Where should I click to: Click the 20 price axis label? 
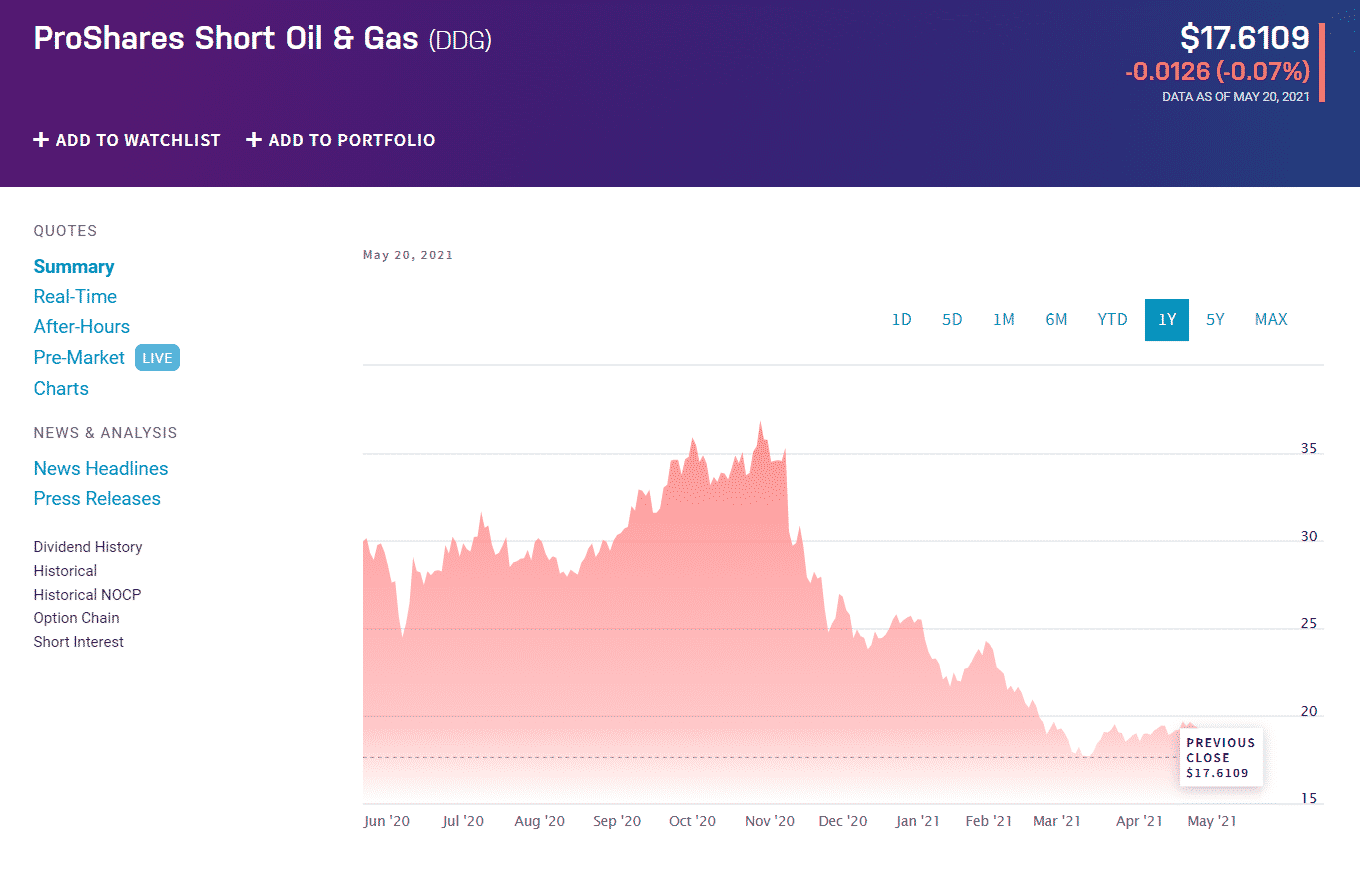1308,712
